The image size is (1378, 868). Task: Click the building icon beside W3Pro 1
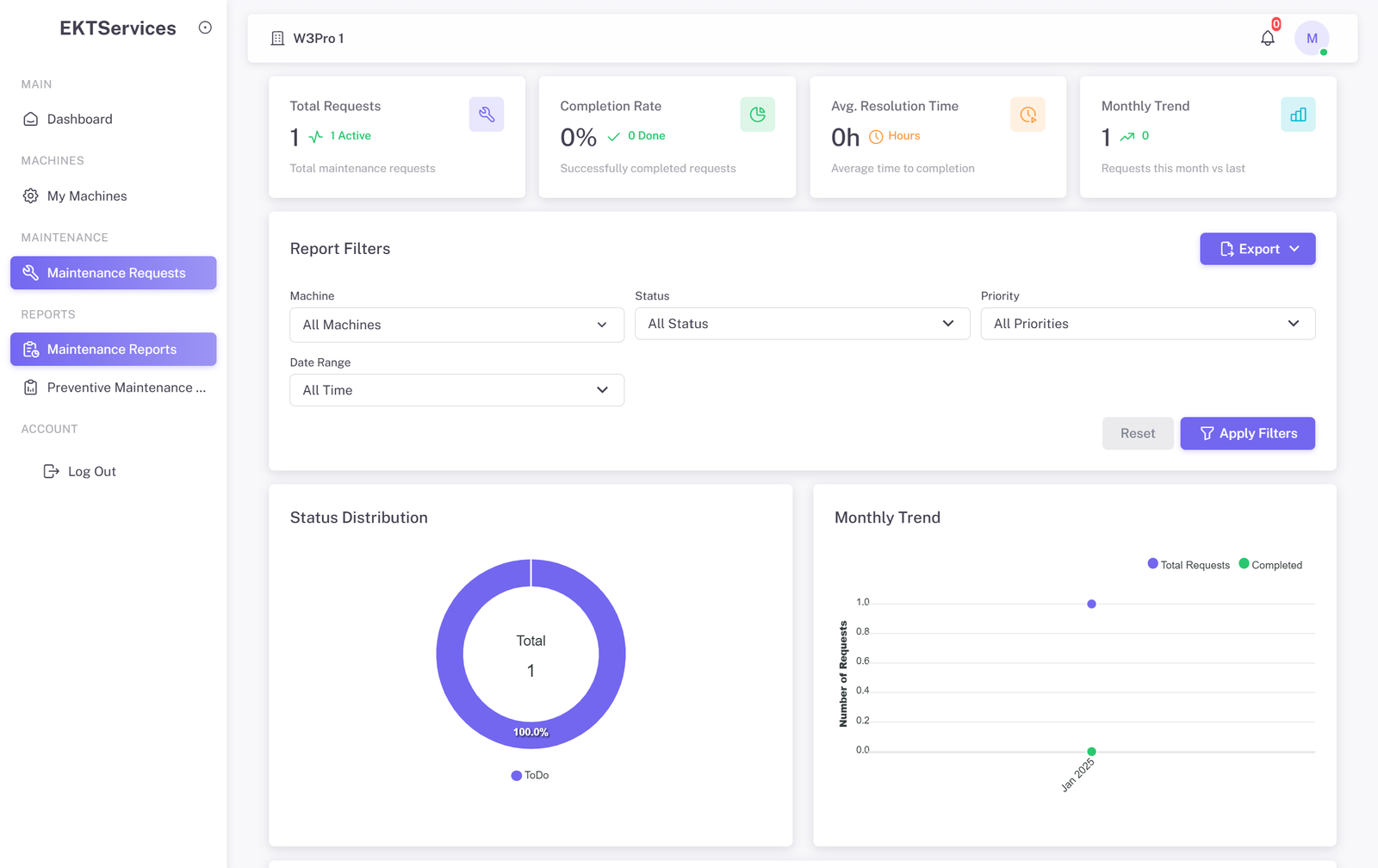point(277,38)
